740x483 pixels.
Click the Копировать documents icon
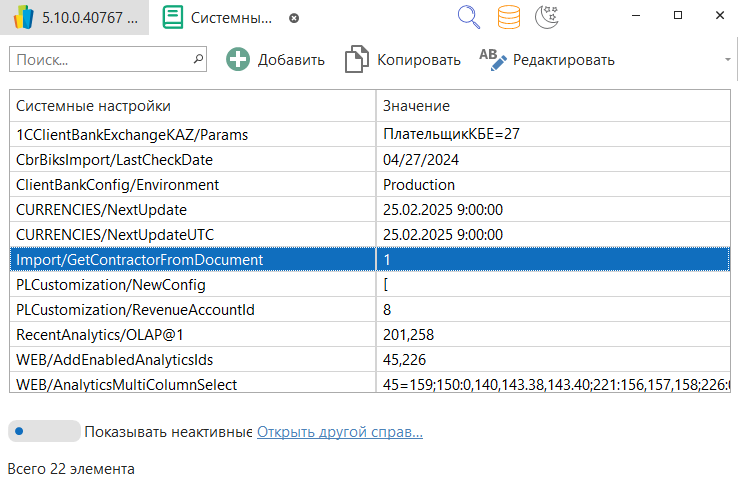(x=357, y=60)
